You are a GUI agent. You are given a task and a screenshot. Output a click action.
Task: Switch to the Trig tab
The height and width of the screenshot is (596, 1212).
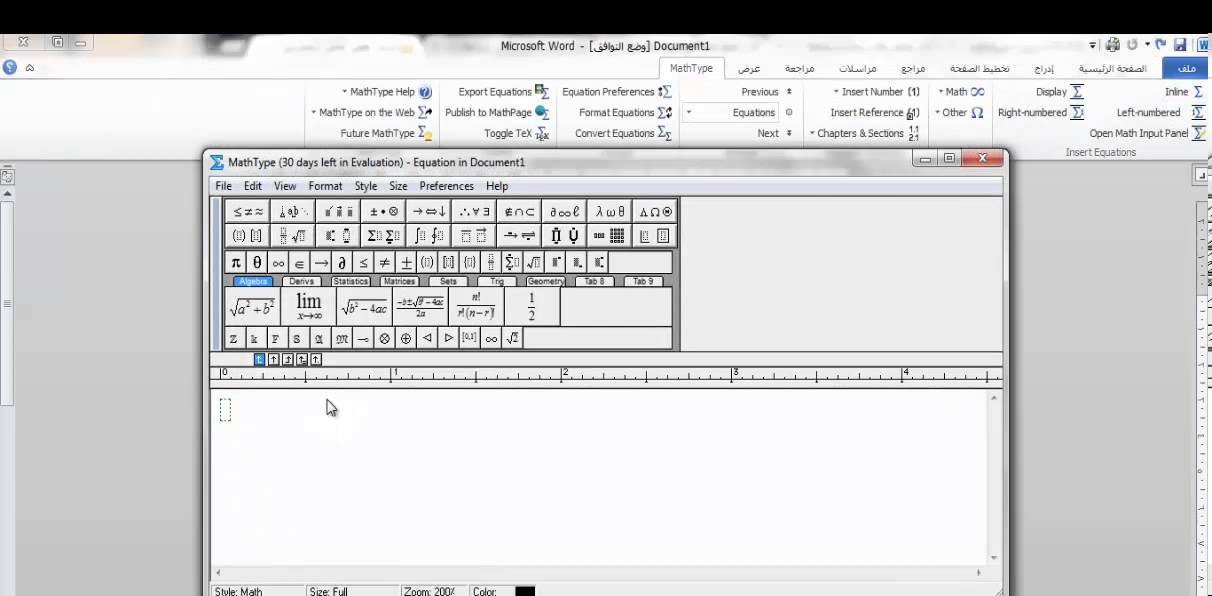pyautogui.click(x=497, y=282)
